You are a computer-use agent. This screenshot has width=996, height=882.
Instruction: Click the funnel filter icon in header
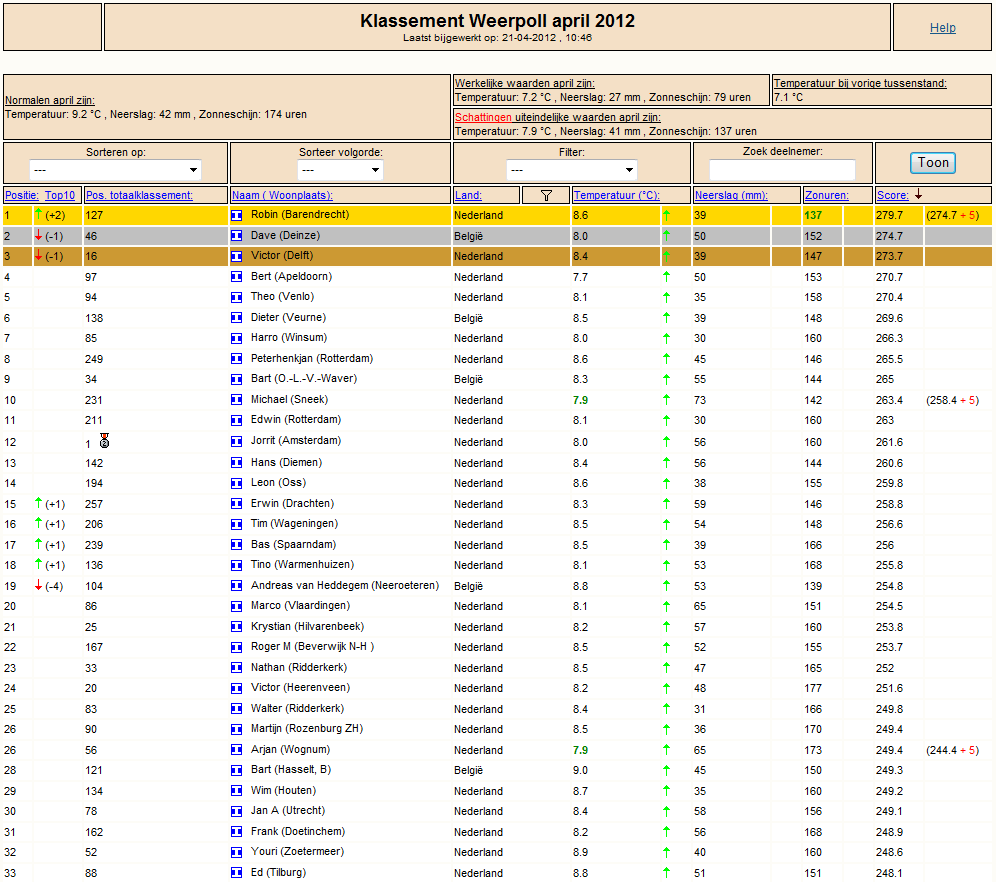click(x=546, y=196)
